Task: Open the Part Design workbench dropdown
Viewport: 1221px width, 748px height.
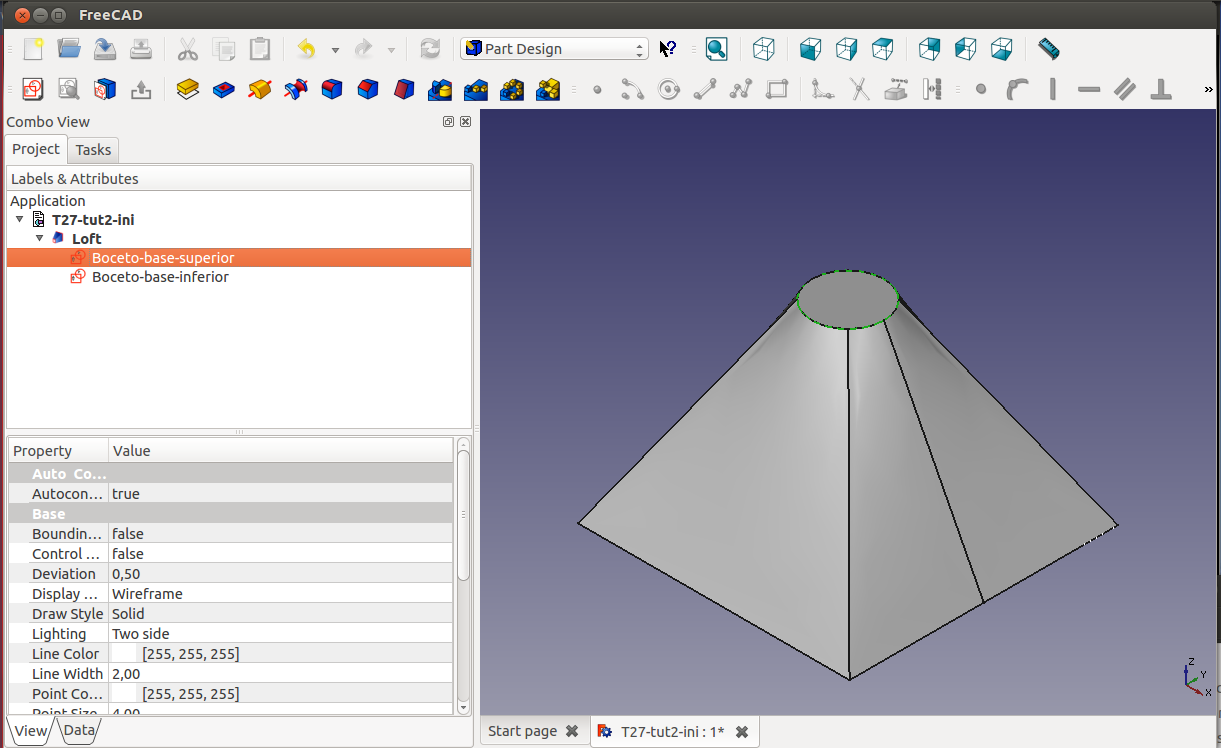Action: (554, 49)
